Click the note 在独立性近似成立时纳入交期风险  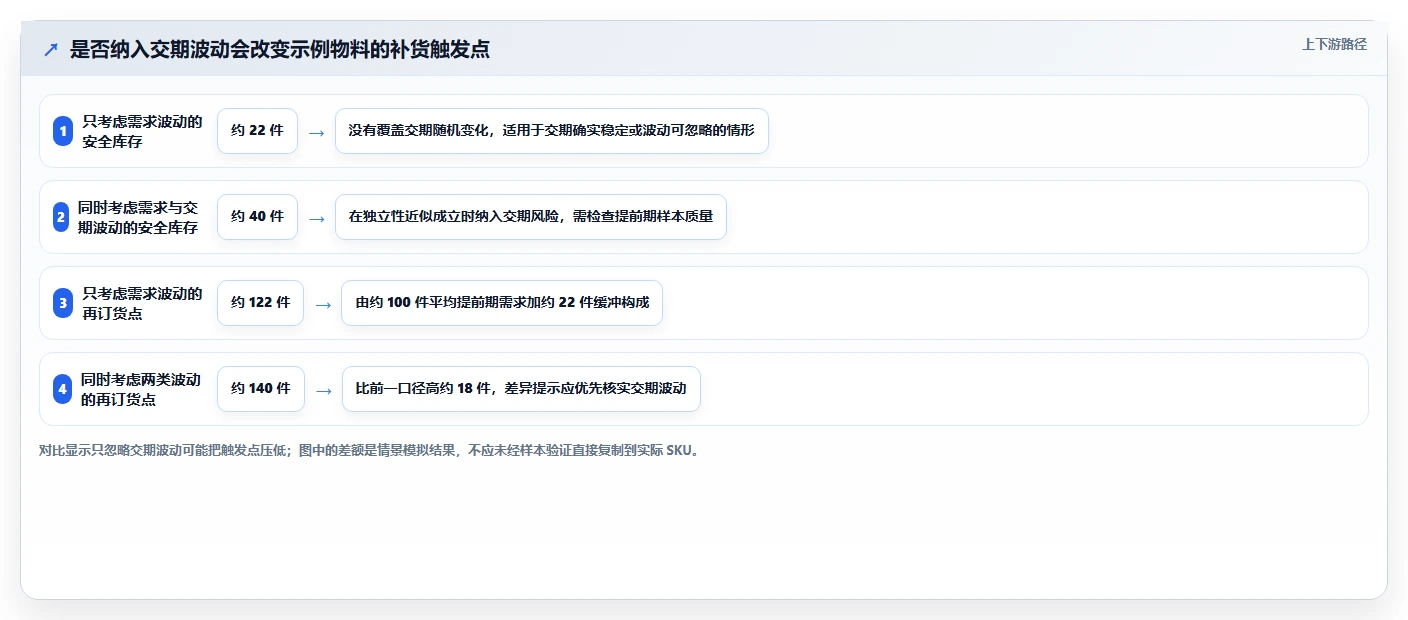click(530, 217)
